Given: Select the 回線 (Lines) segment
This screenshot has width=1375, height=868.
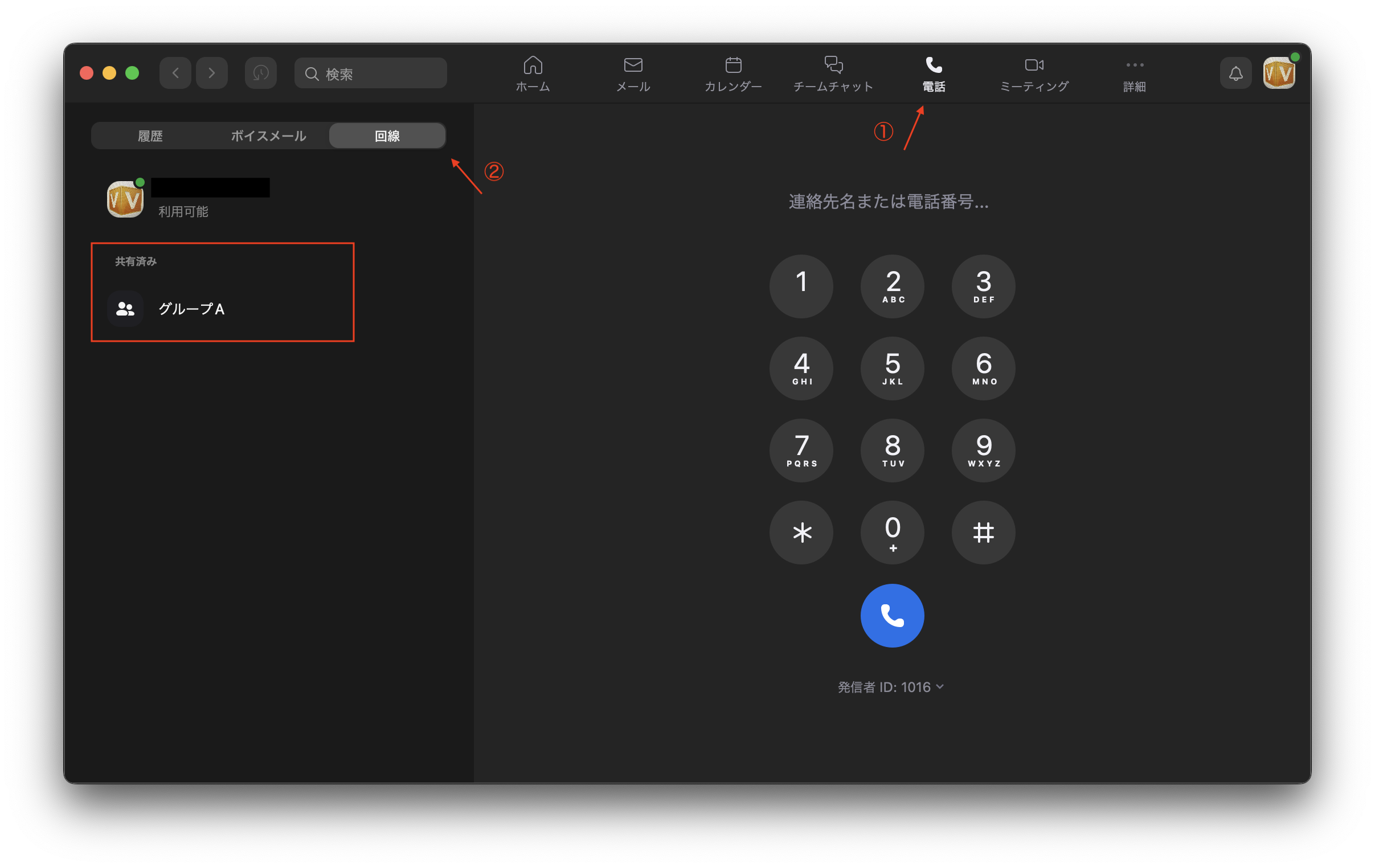Looking at the screenshot, I should tap(387, 136).
